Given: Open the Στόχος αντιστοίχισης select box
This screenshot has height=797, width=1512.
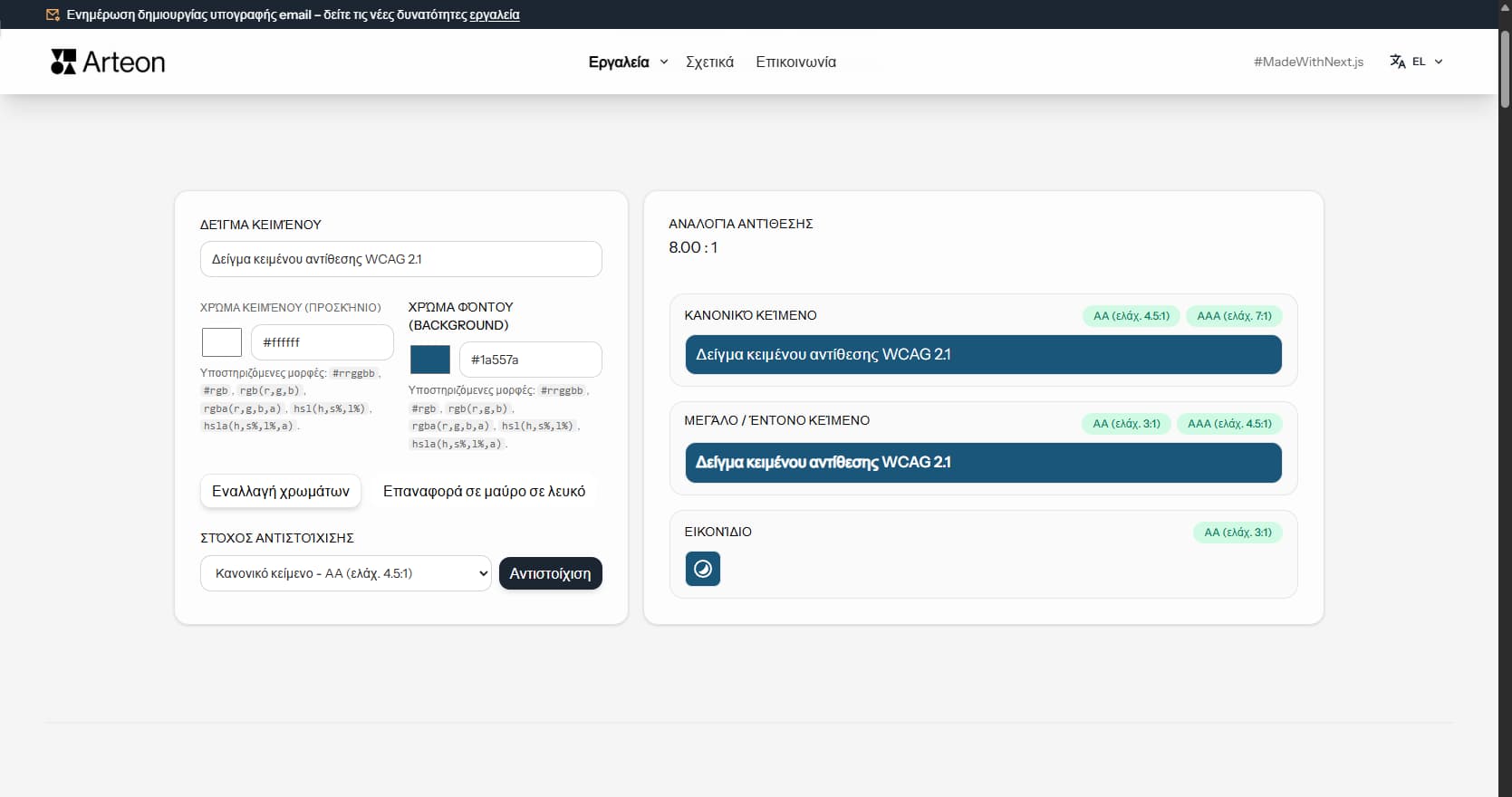Looking at the screenshot, I should 345,573.
